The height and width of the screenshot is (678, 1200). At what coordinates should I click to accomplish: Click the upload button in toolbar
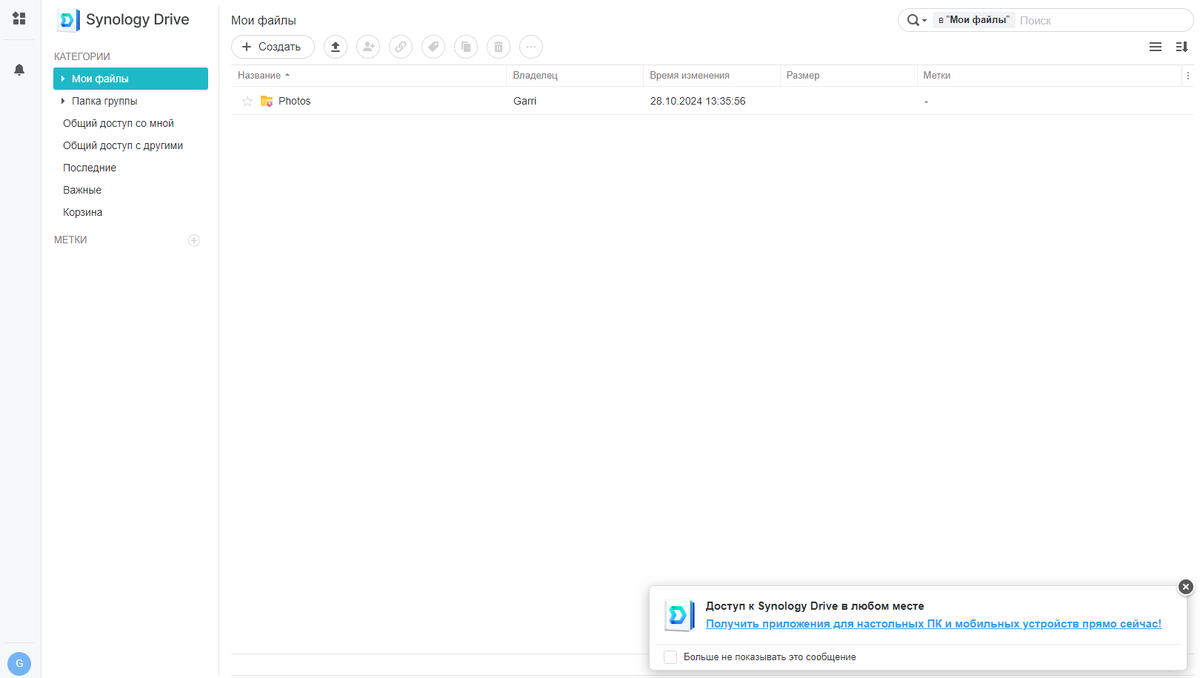point(336,47)
